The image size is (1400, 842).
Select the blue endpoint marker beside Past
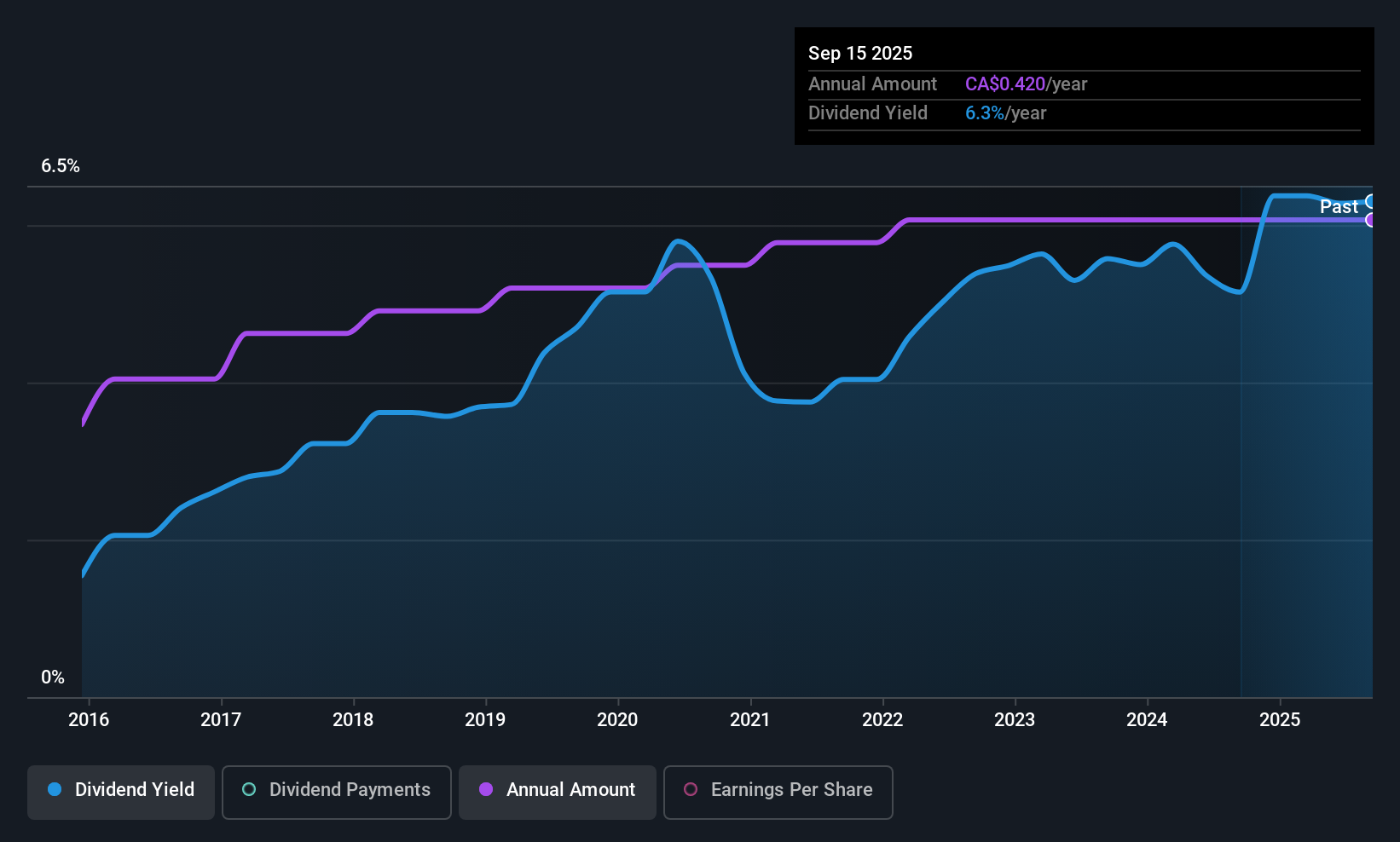coord(1371,203)
